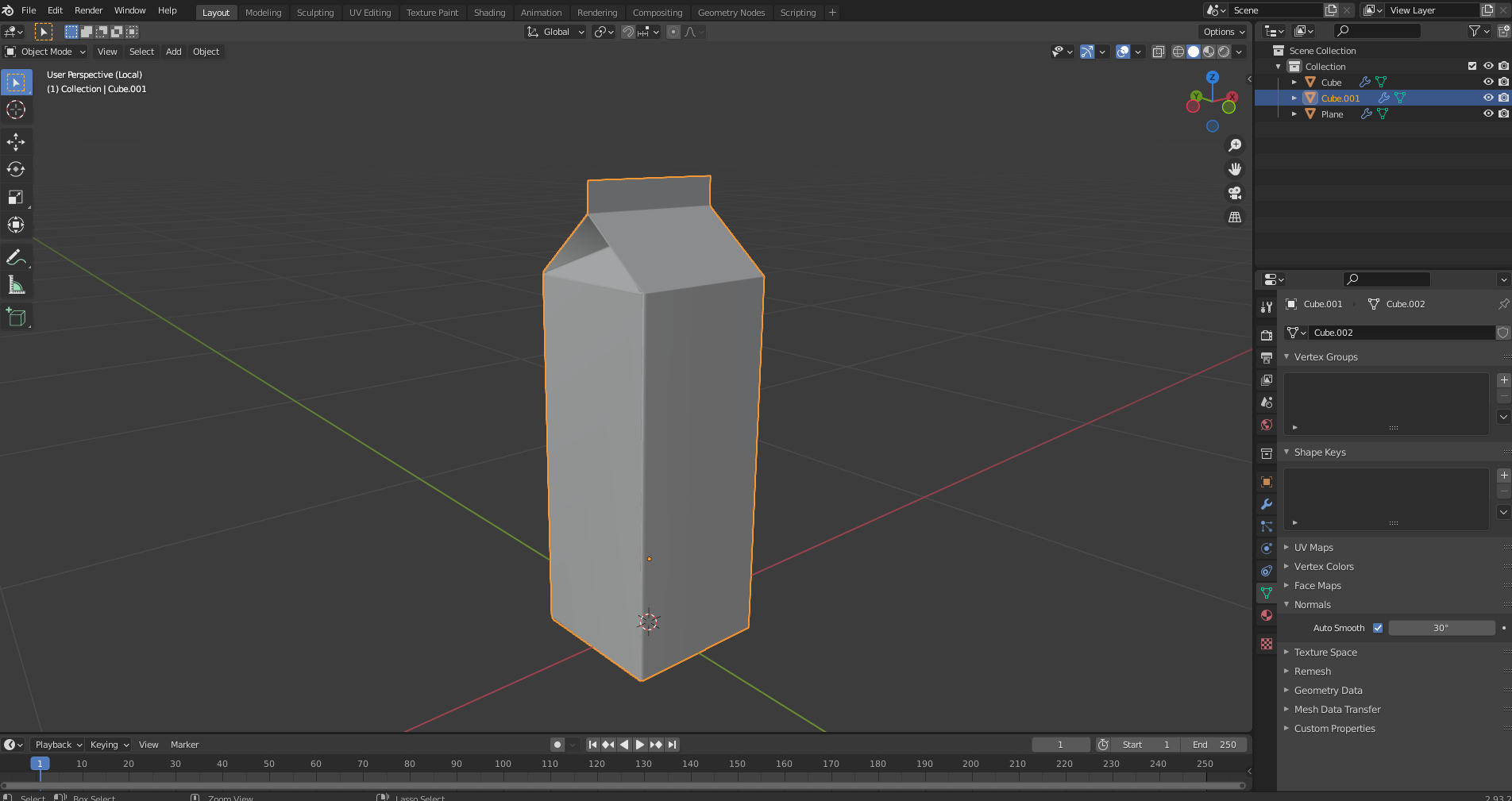Select the Rotate tool
The height and width of the screenshot is (801, 1512).
tap(16, 169)
